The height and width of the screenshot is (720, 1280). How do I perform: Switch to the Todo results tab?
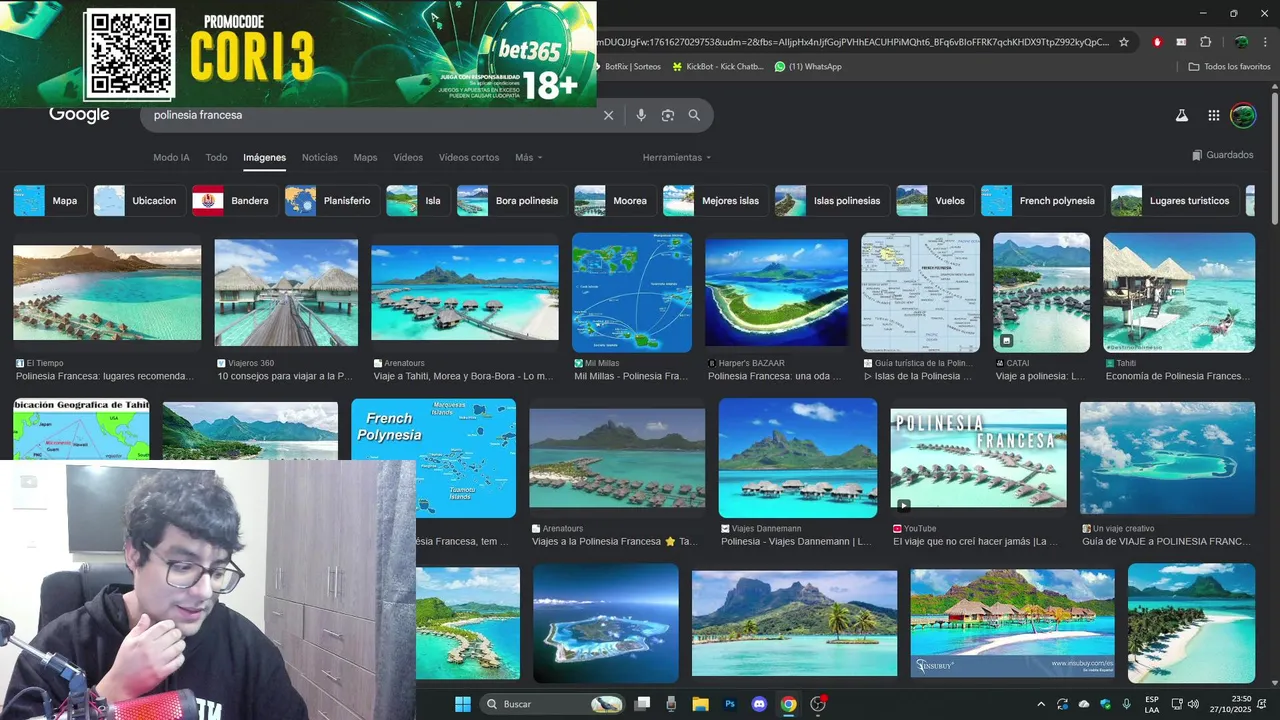[216, 157]
